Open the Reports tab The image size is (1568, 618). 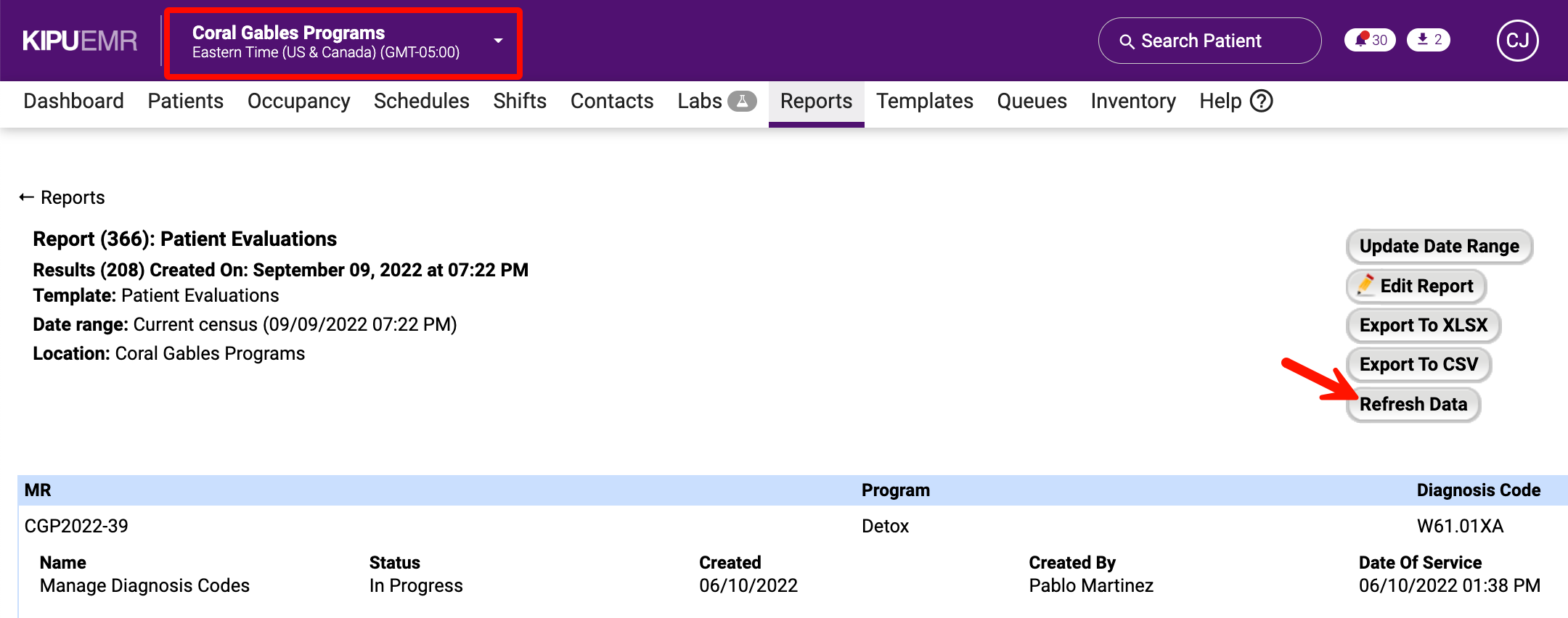(x=816, y=102)
